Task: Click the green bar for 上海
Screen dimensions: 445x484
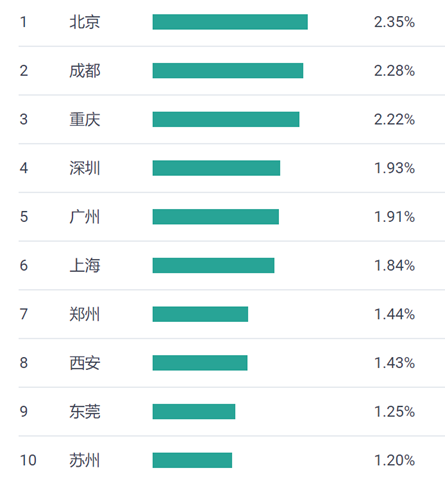Action: coord(213,265)
